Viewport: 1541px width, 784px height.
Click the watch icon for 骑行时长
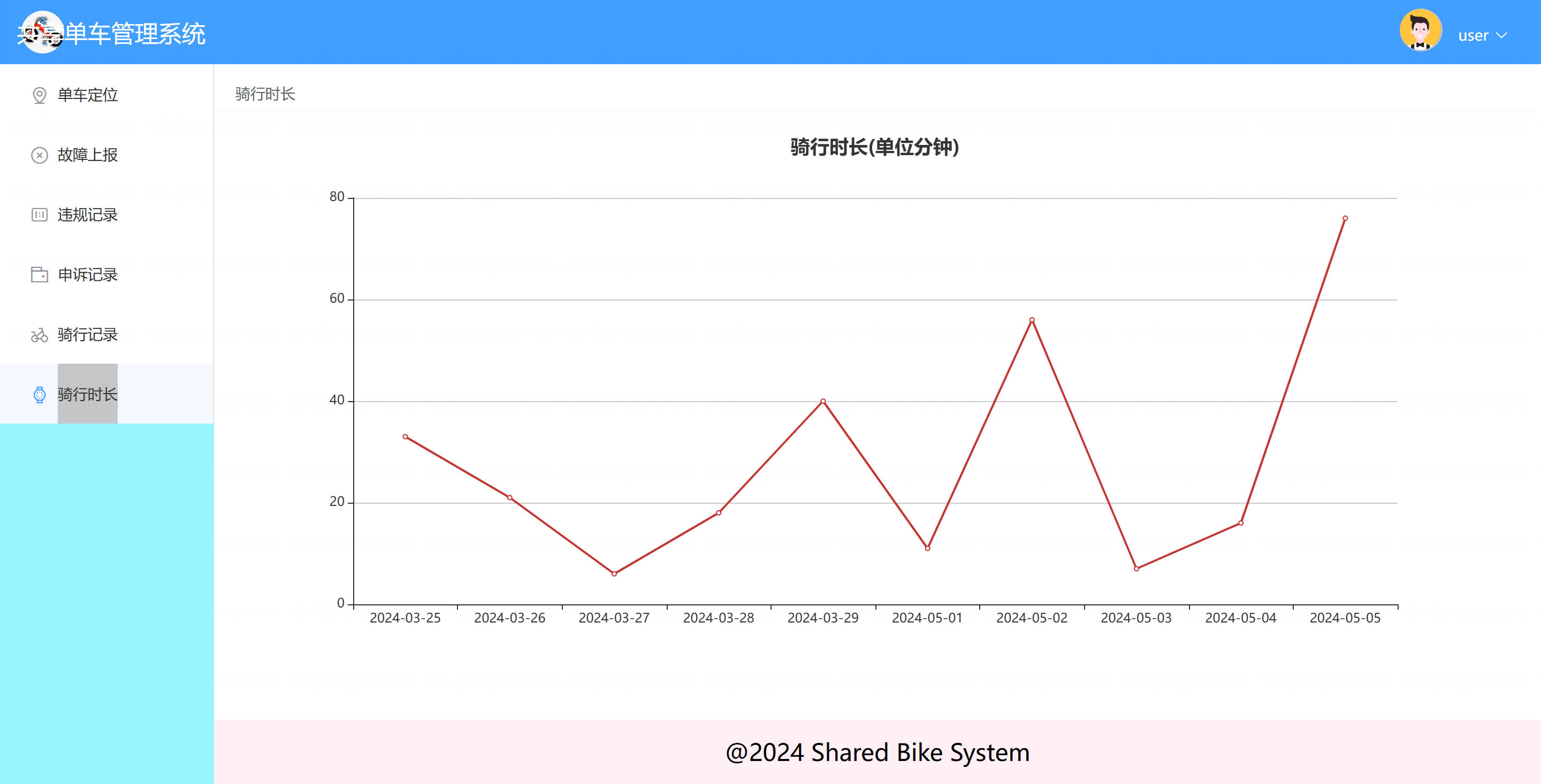pyautogui.click(x=40, y=395)
